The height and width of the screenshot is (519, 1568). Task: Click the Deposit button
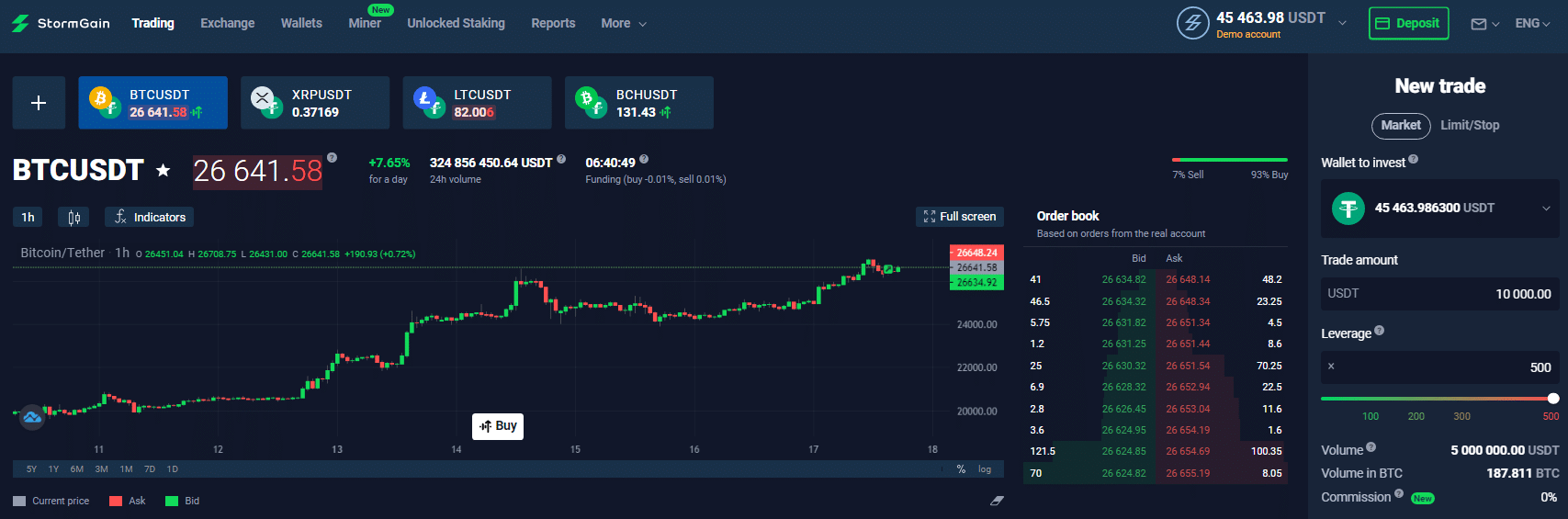[1409, 23]
